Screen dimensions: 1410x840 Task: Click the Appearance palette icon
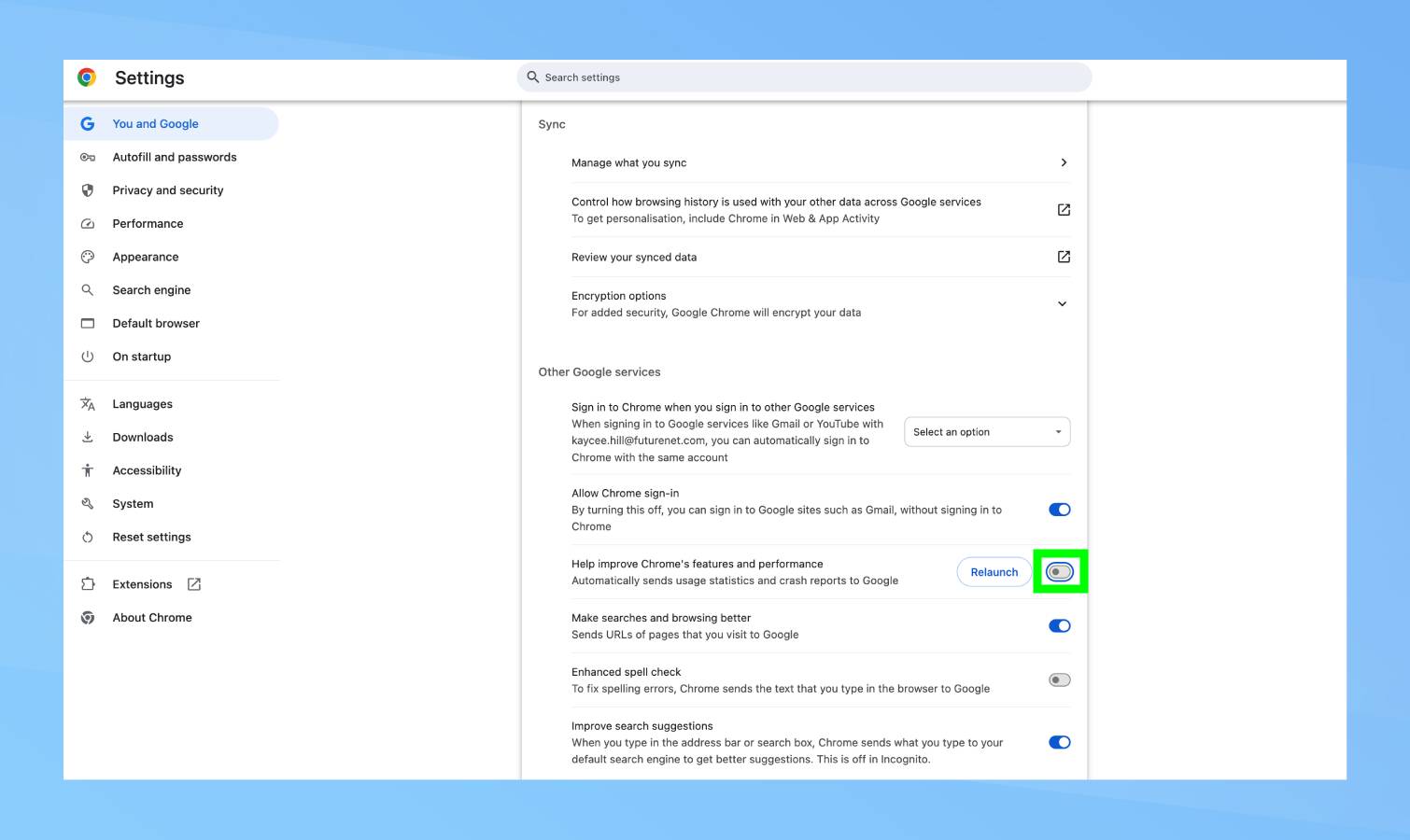click(x=88, y=257)
